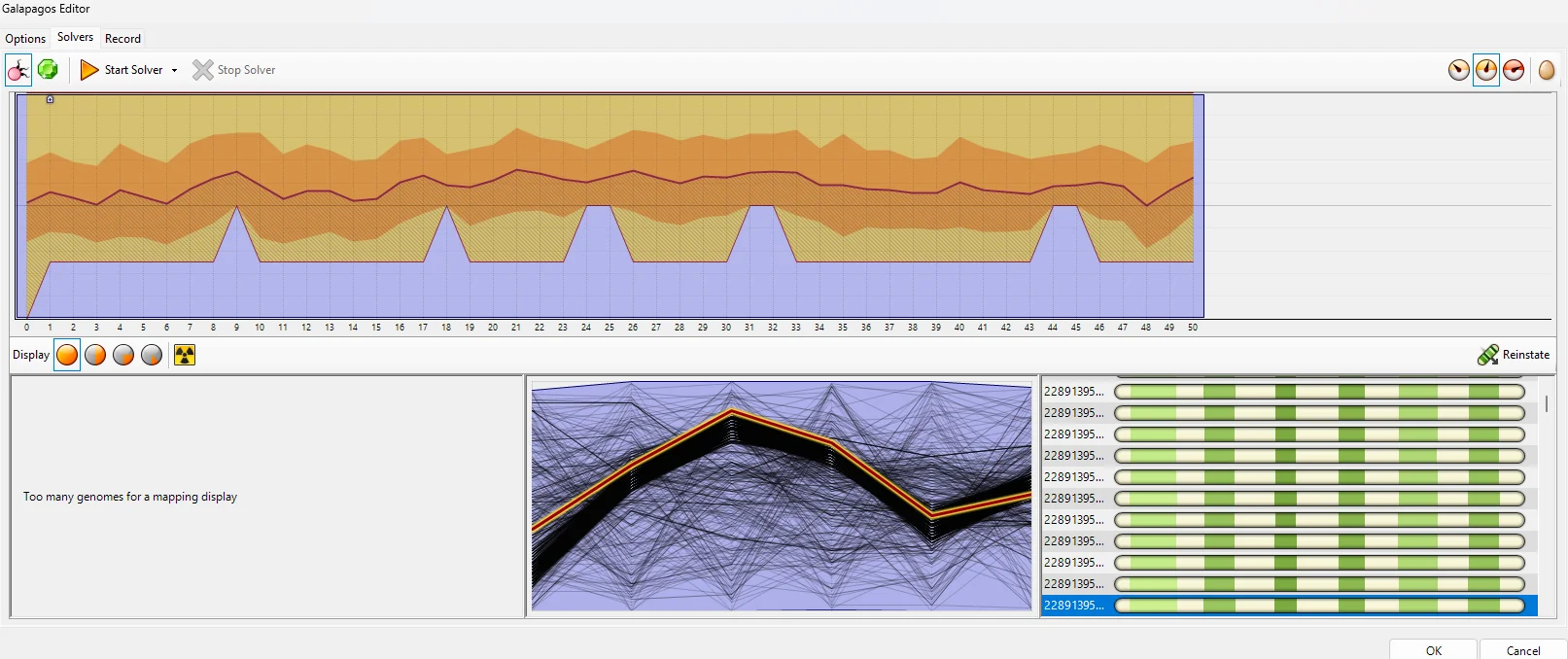Select the evolutionary solver sperm-and-egg icon
Viewport: 1568px width, 659px height.
[x=18, y=70]
